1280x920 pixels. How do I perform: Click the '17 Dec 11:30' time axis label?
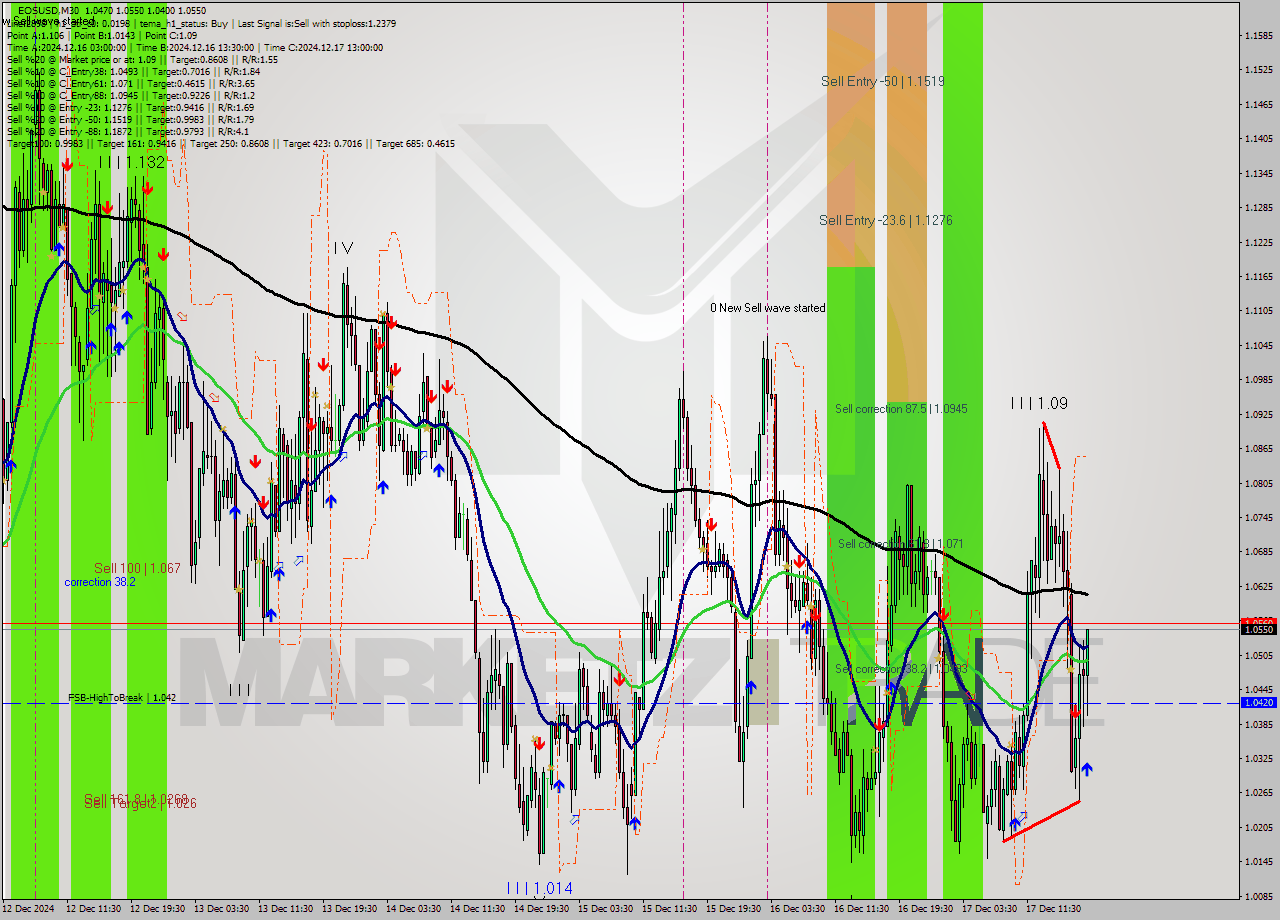tap(1053, 909)
